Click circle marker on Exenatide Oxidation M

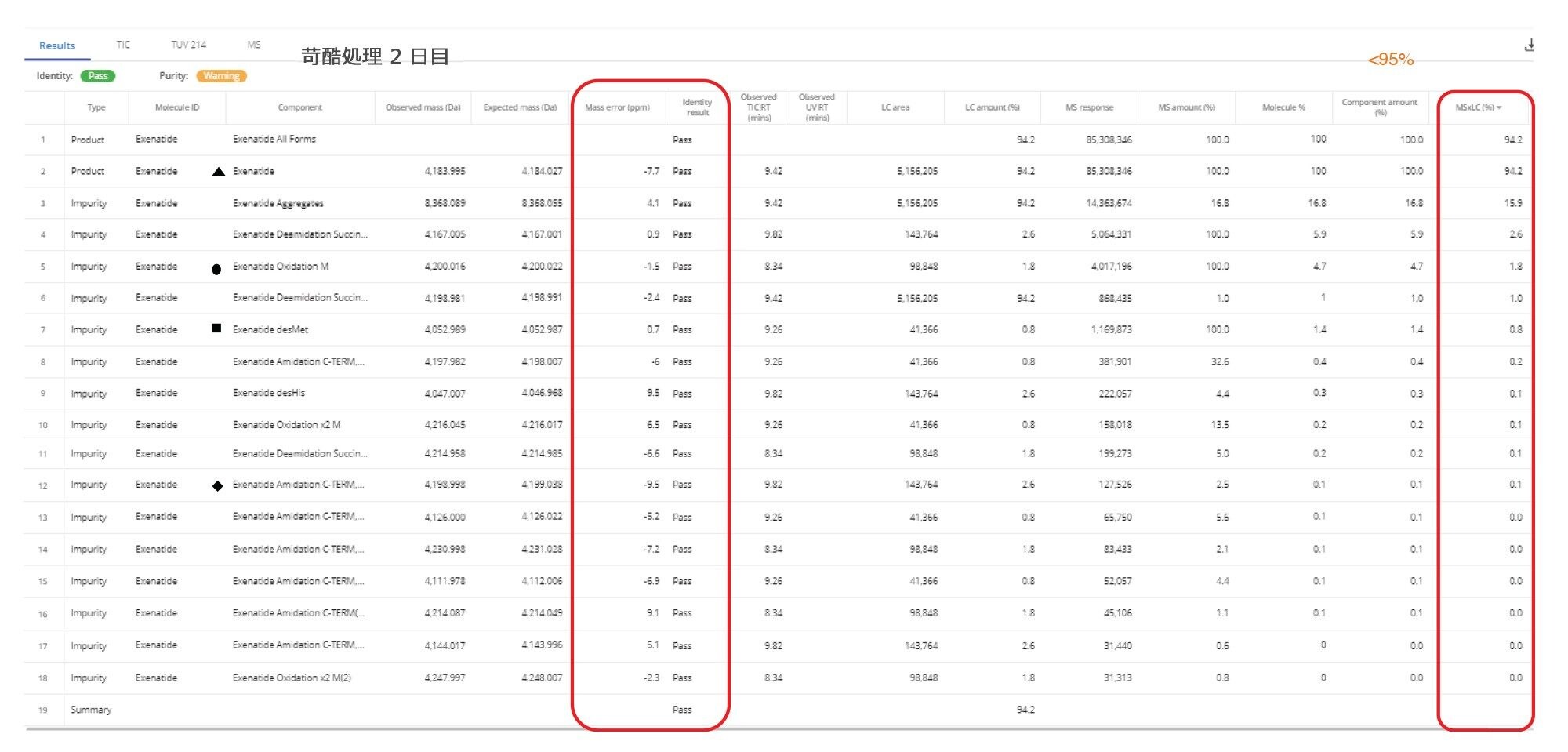click(x=216, y=269)
